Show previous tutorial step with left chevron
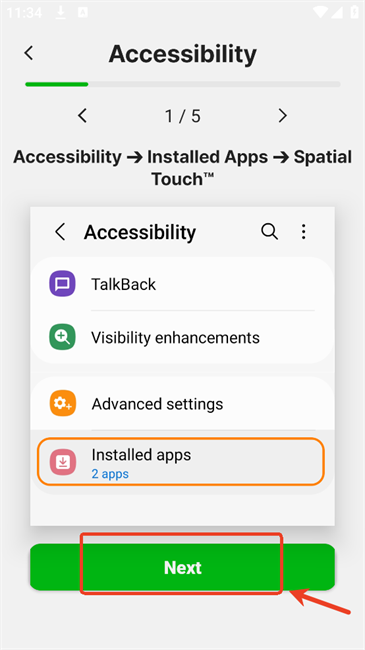365x650 pixels. click(x=83, y=115)
